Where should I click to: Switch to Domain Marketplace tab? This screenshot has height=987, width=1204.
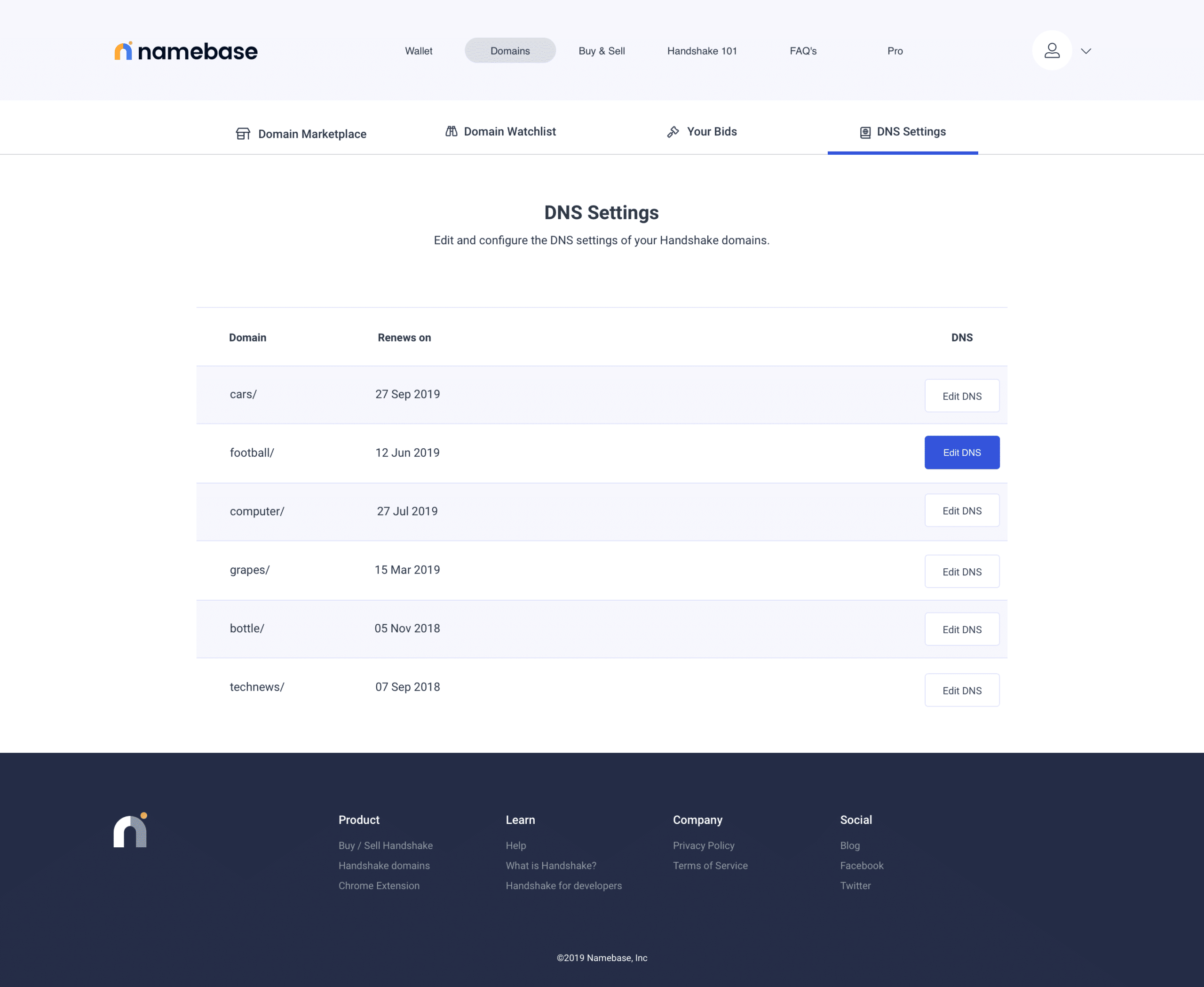tap(301, 134)
